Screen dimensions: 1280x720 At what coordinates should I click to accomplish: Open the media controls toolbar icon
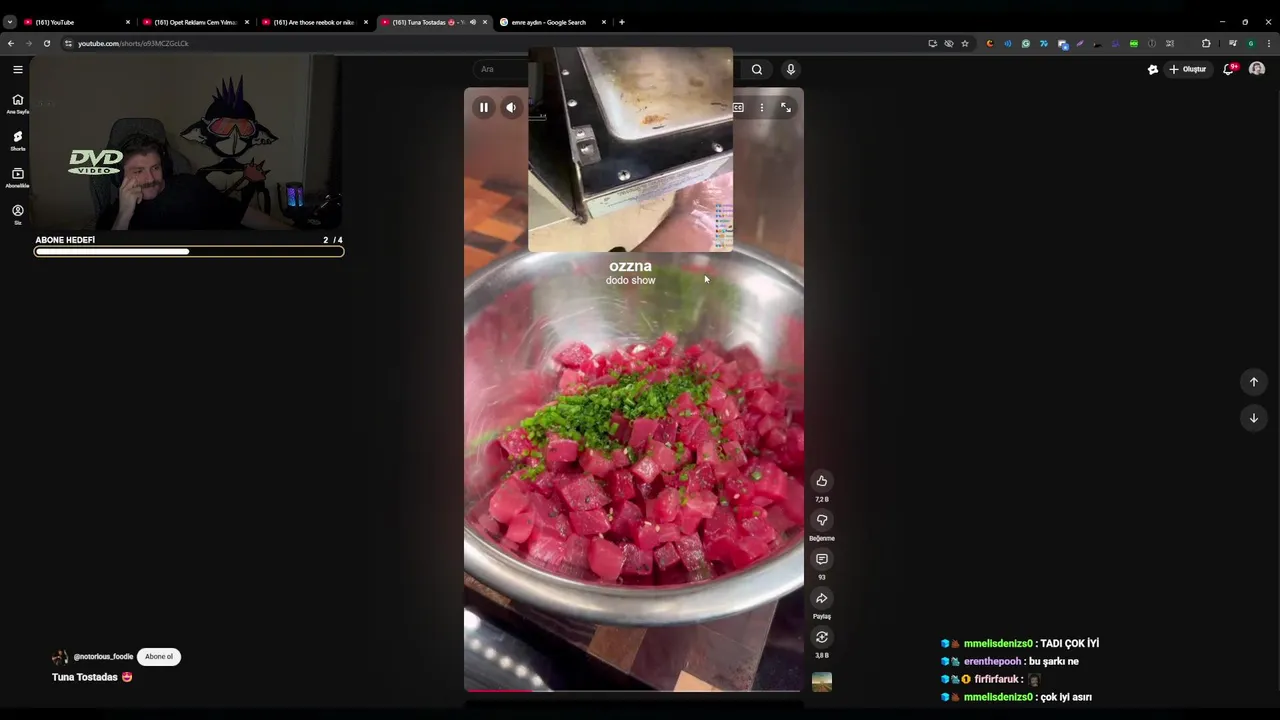click(1233, 43)
